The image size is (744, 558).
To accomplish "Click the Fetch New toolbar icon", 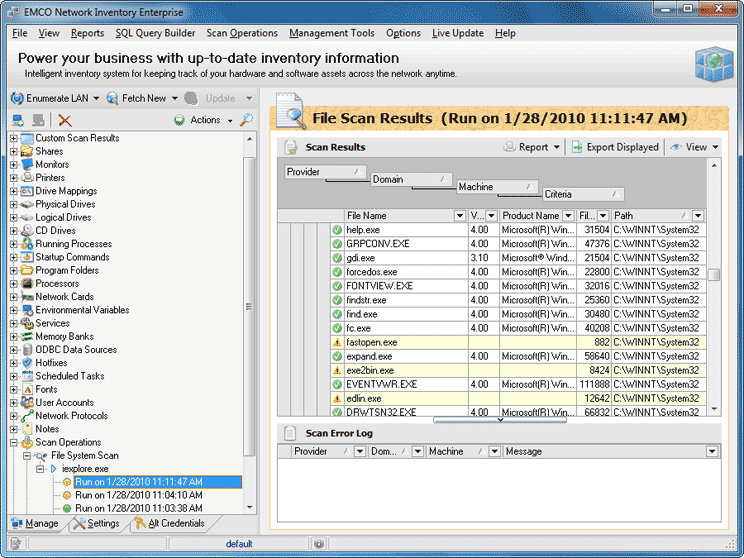I will click(110, 98).
